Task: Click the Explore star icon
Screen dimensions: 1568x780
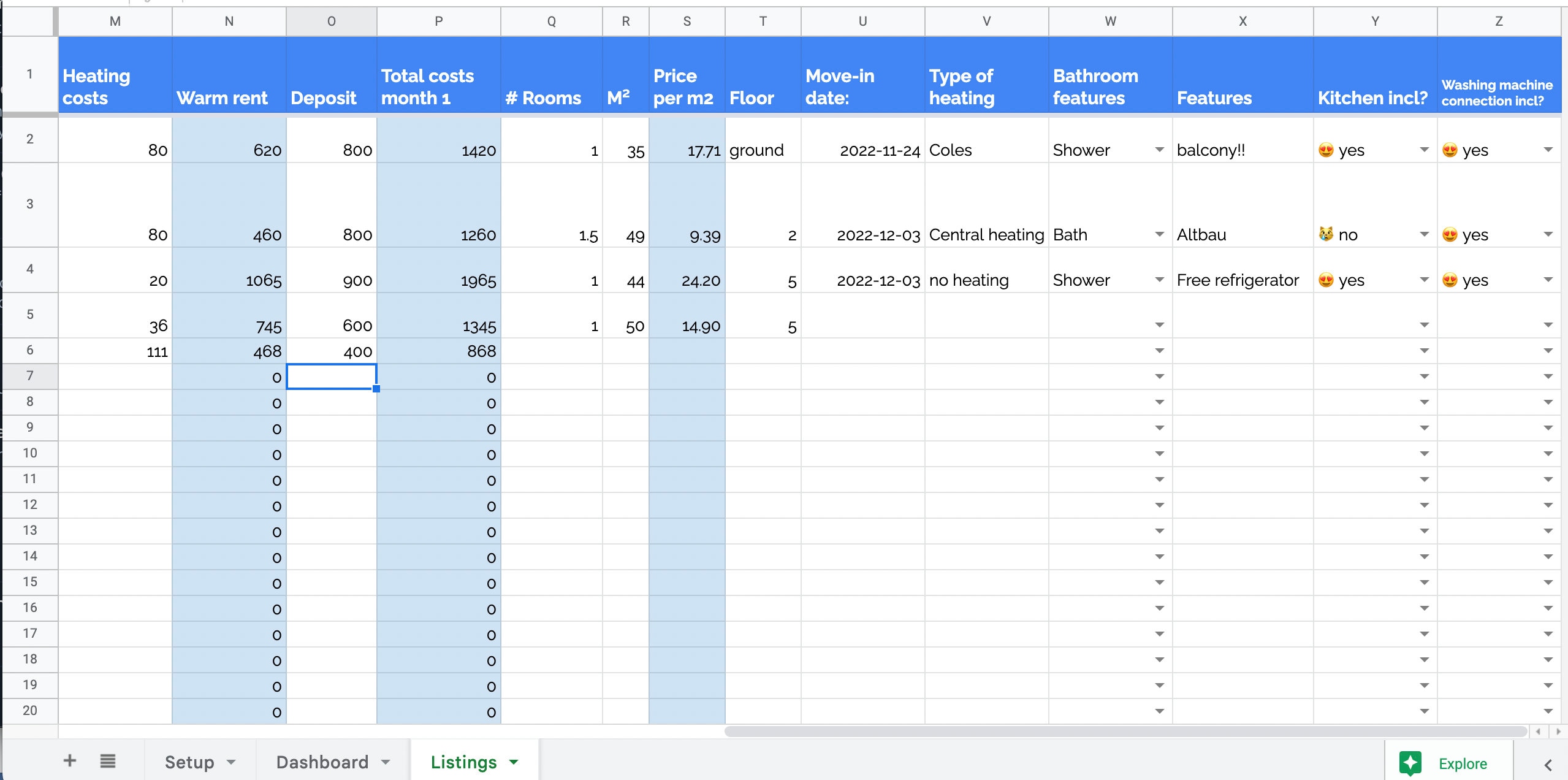Action: (x=1410, y=763)
